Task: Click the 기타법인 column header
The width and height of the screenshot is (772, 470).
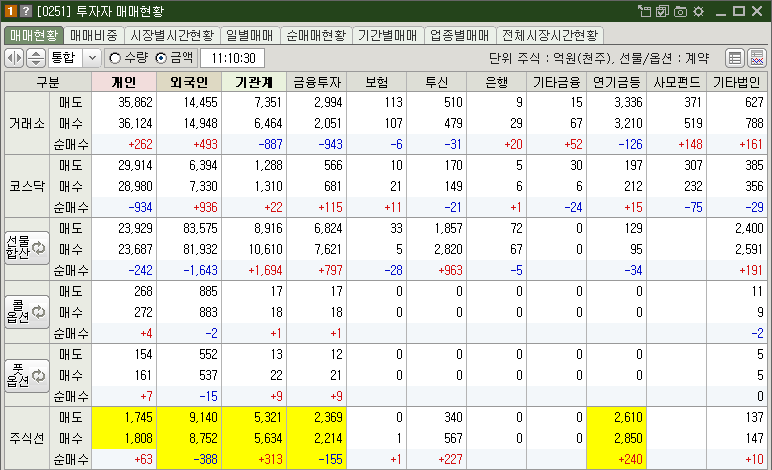Action: click(x=737, y=82)
